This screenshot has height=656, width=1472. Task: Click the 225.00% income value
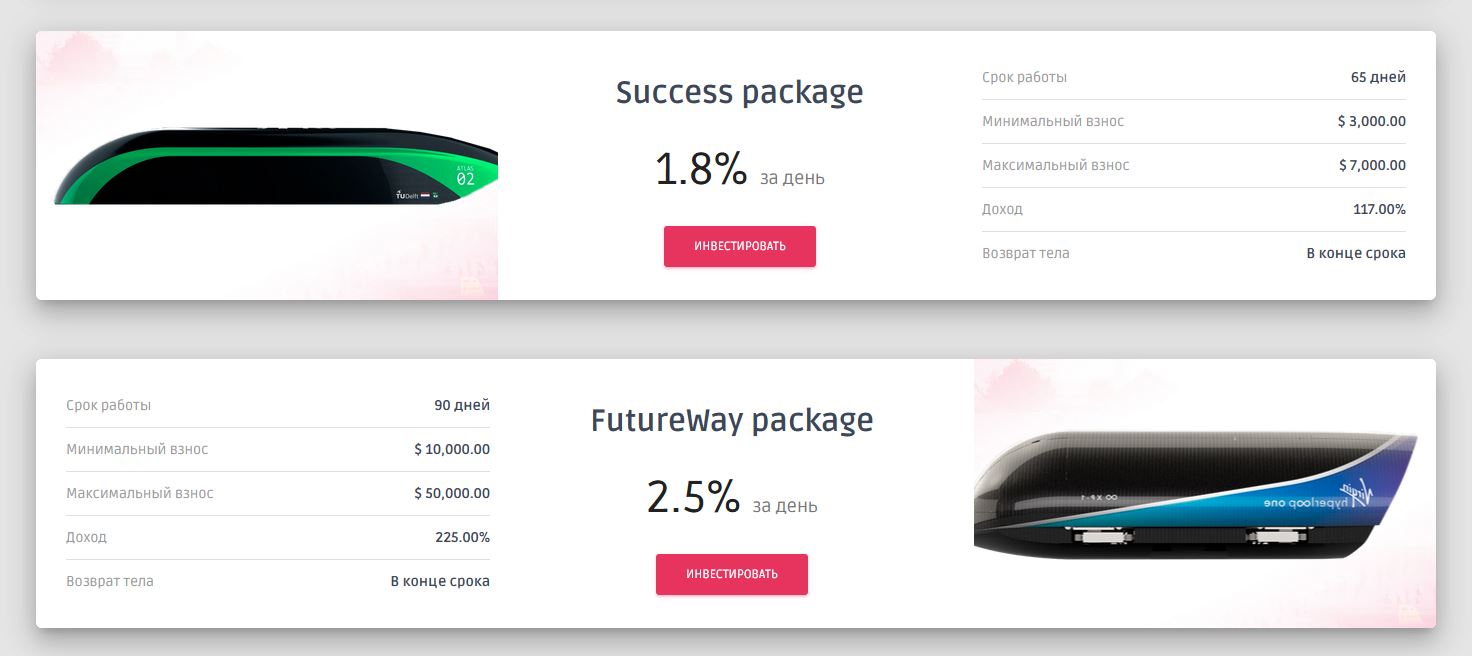point(462,537)
